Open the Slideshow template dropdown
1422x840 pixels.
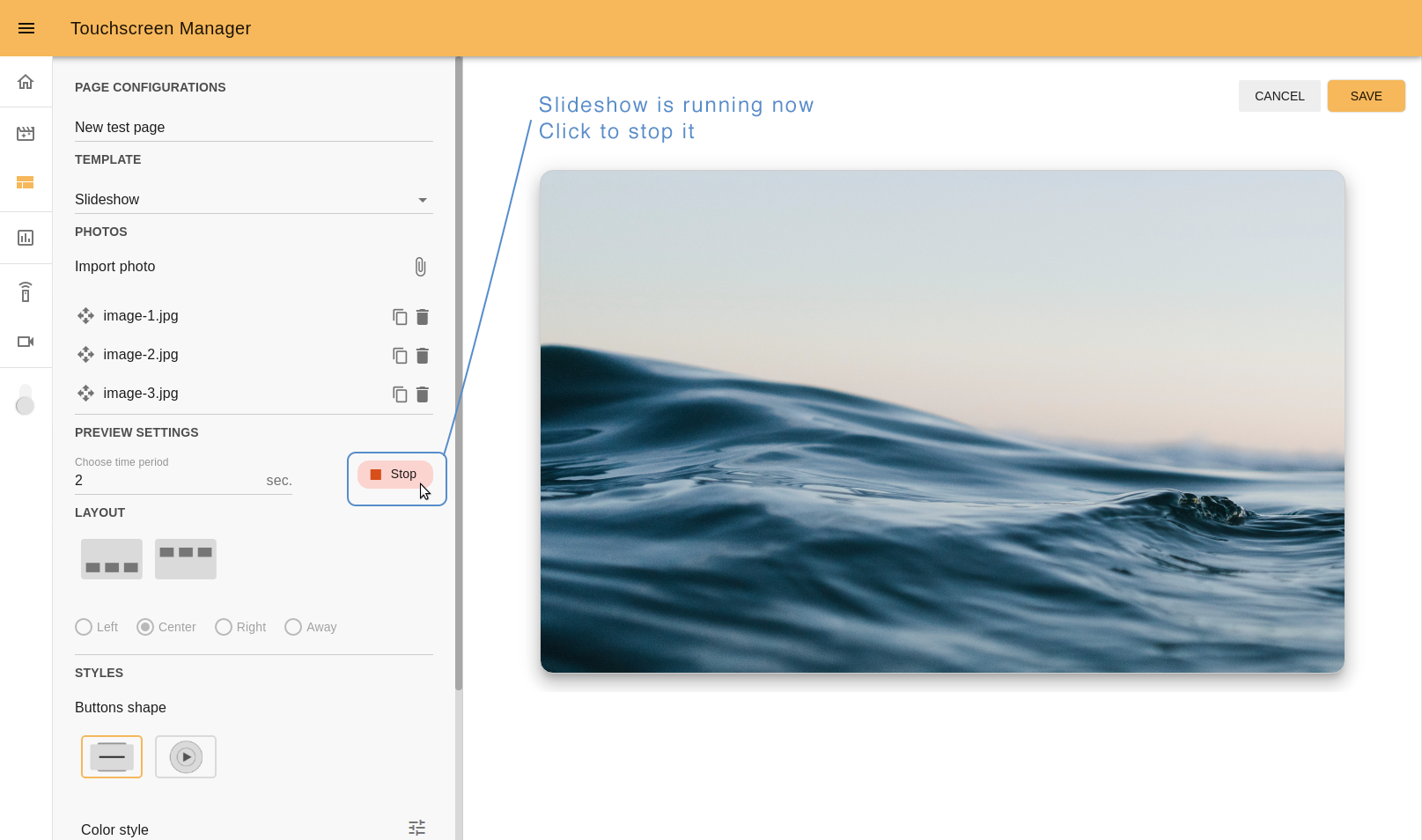point(254,200)
